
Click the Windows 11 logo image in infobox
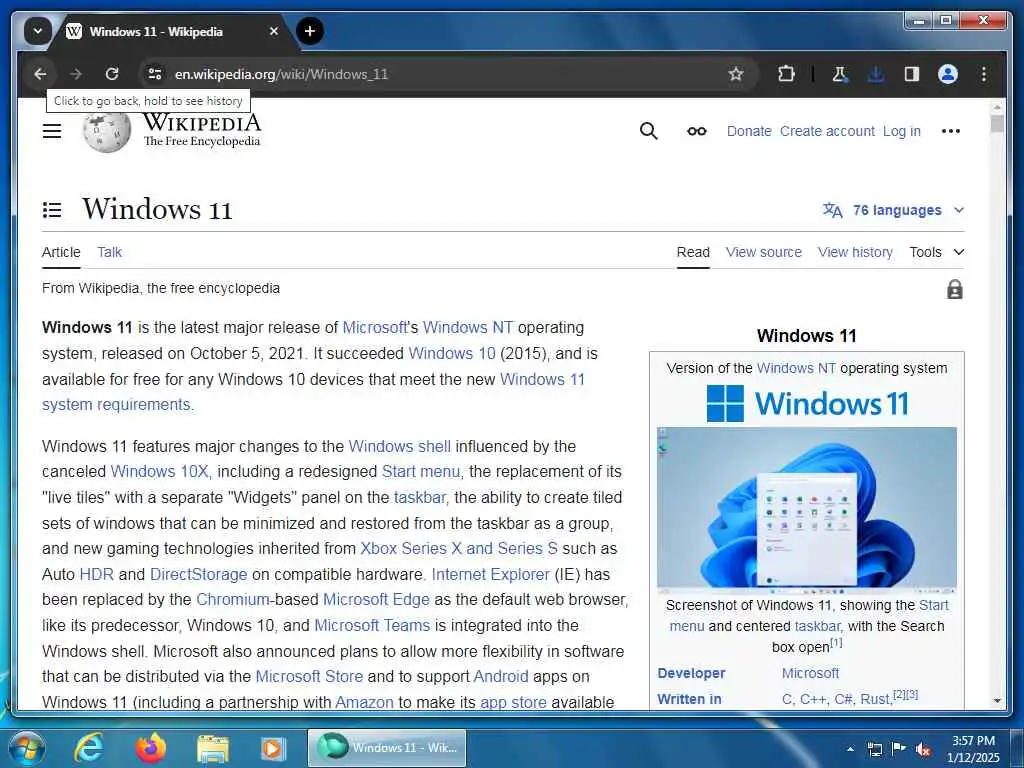pyautogui.click(x=807, y=403)
